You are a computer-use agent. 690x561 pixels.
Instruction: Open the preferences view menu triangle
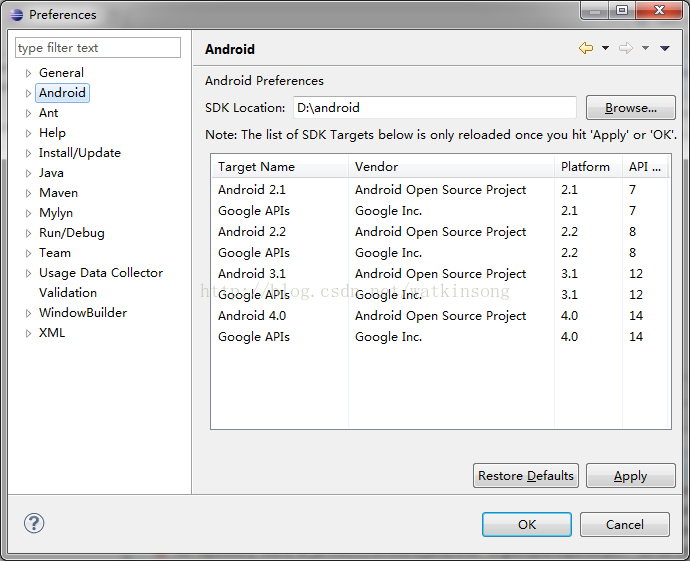664,48
